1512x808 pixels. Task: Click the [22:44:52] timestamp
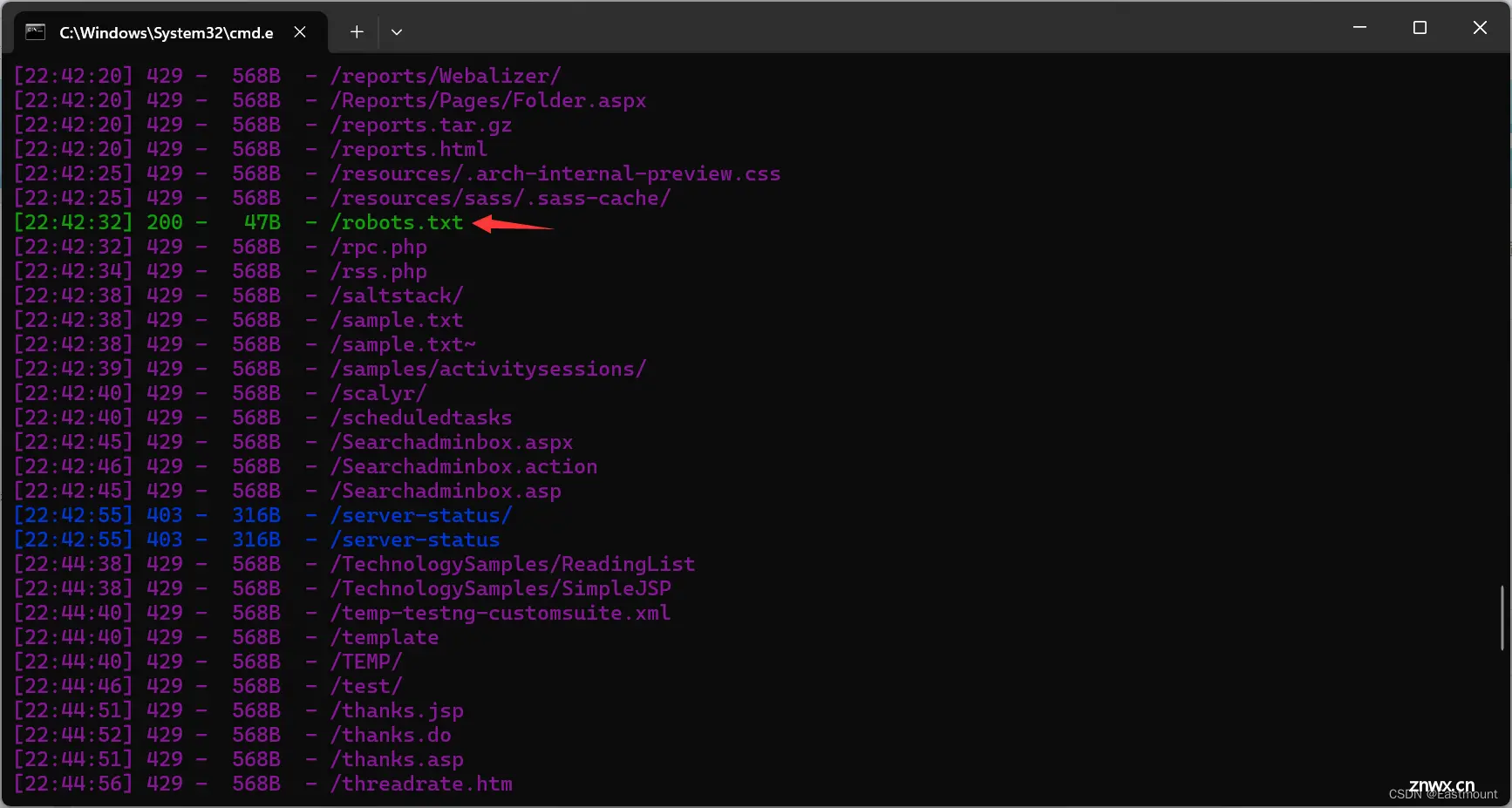tap(73, 736)
